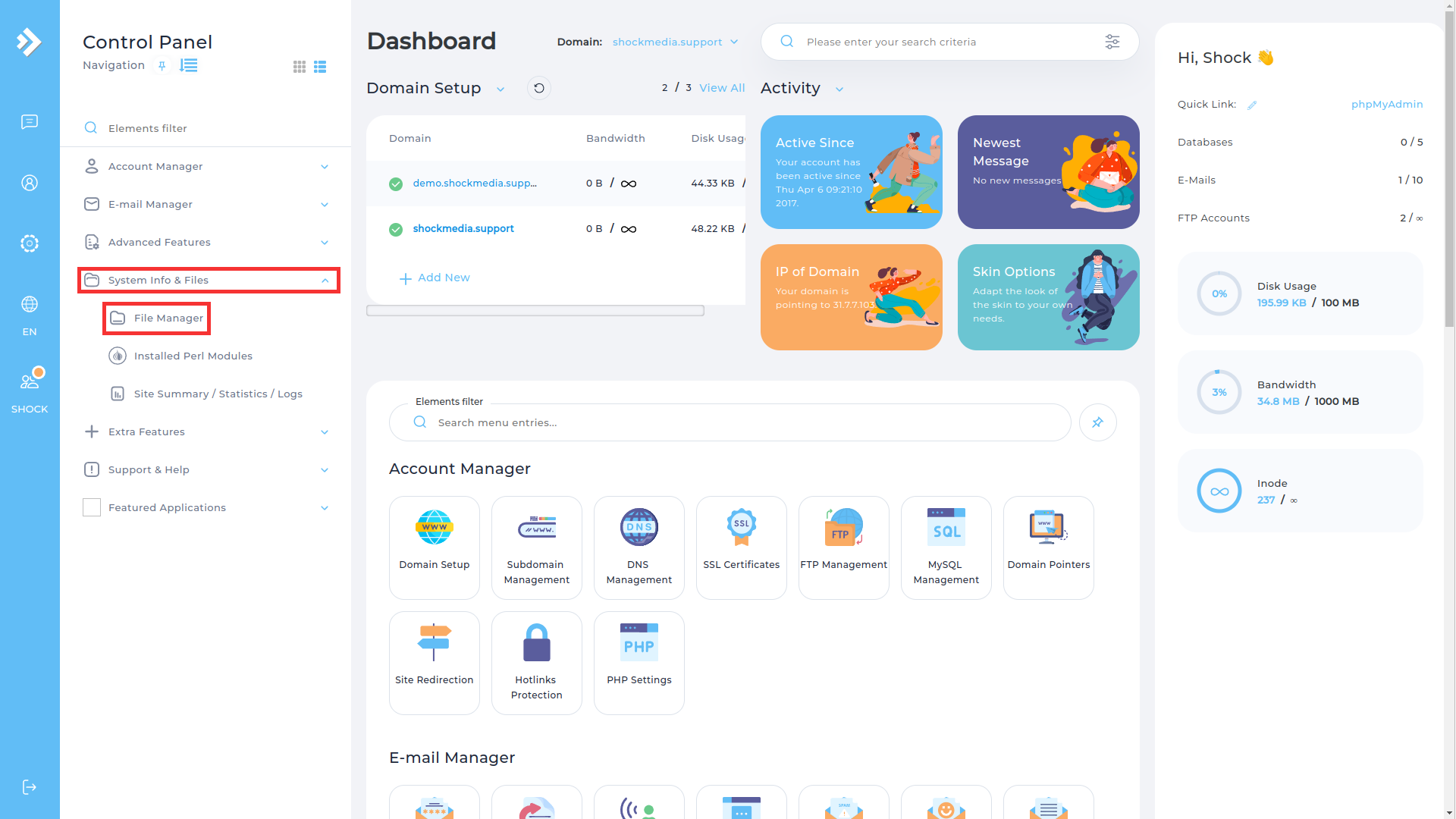
Task: Switch navigation to list view
Action: pos(320,67)
